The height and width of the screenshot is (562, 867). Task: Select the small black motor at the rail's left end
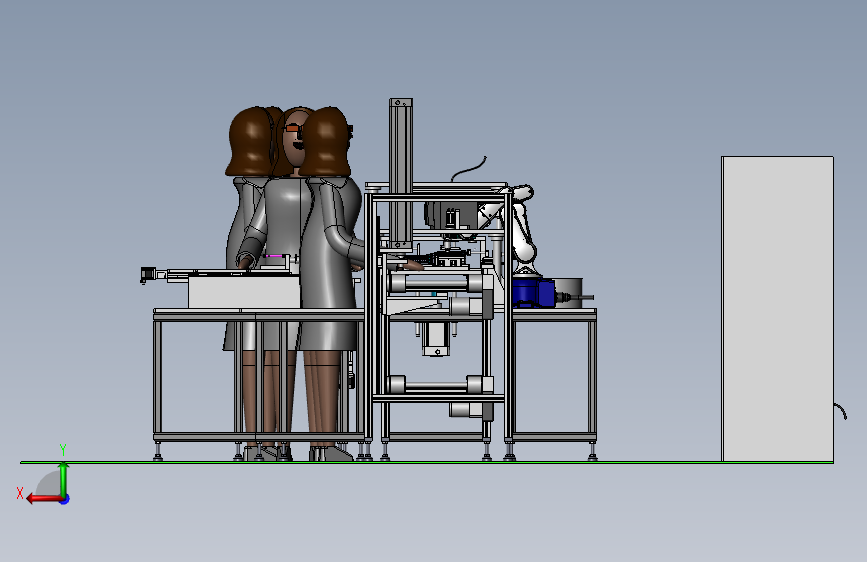coord(148,274)
